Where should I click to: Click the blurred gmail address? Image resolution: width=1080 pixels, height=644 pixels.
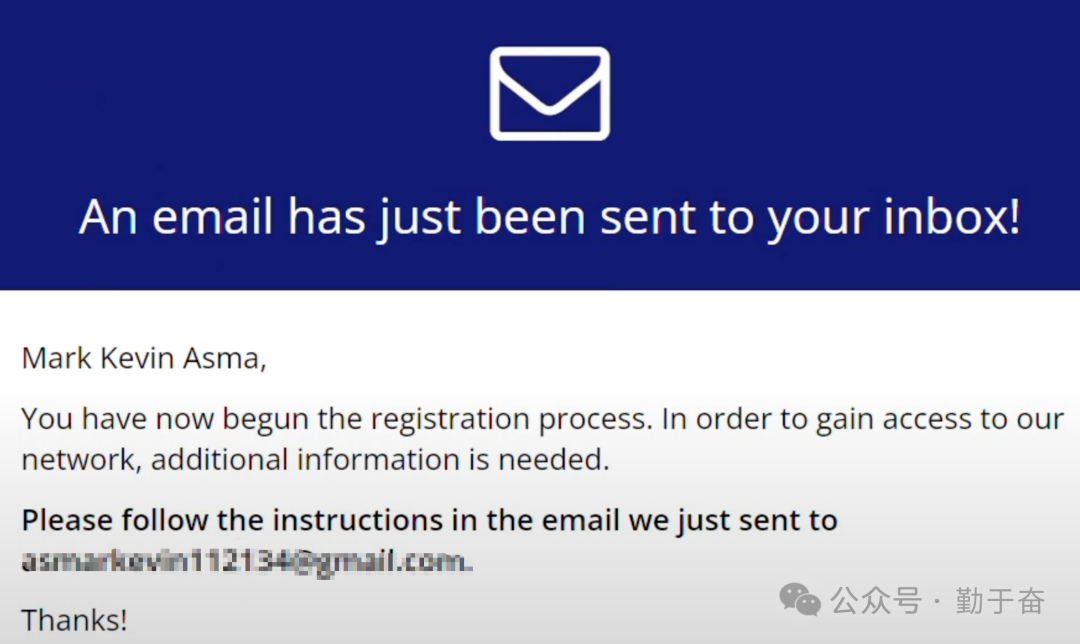(246, 562)
